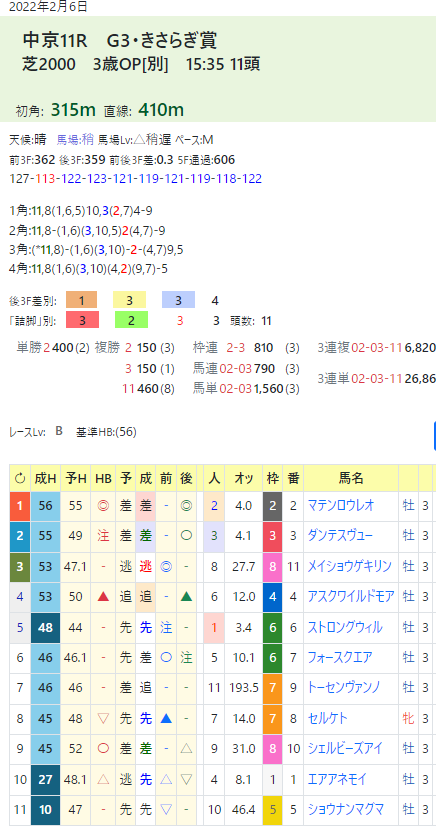Click 成H value 56 for マテンロウレオ
436x834 pixels.
click(x=45, y=506)
